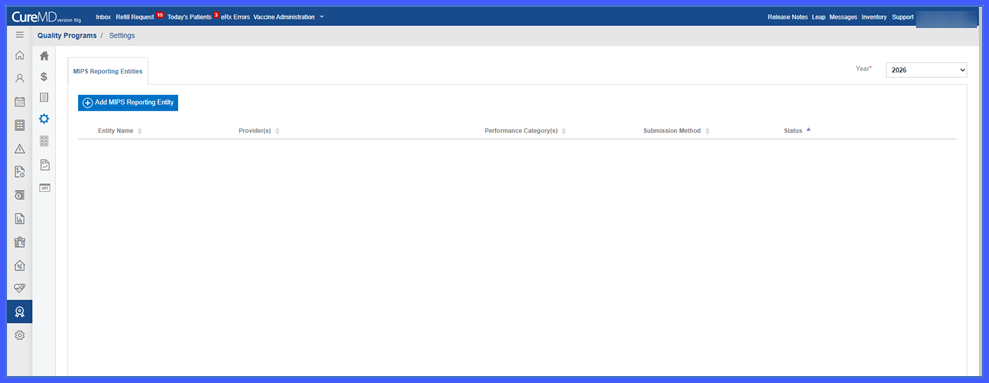Open the Year 2026 dropdown
989x383 pixels.
926,71
